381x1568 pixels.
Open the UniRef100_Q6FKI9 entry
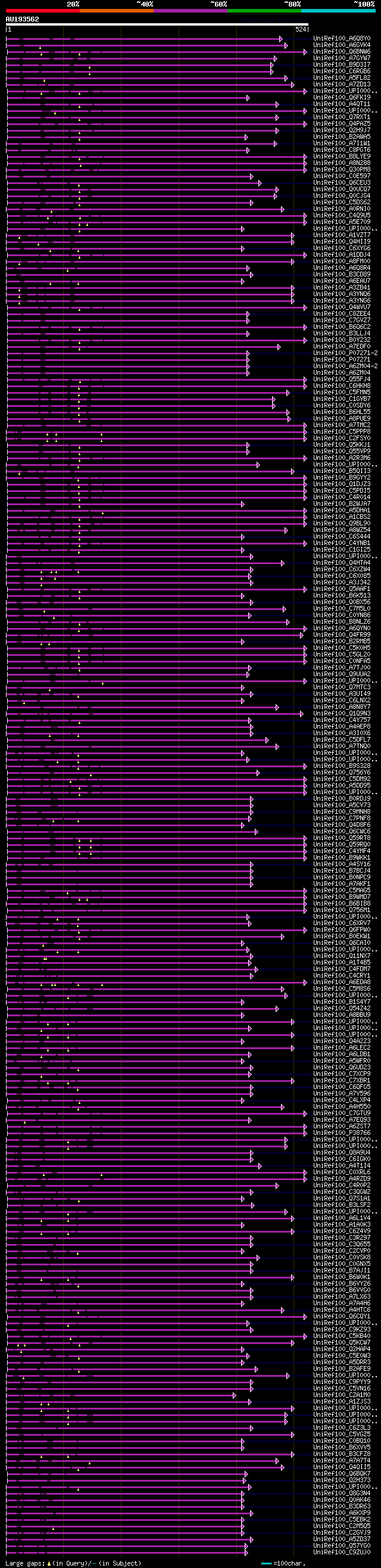(342, 97)
